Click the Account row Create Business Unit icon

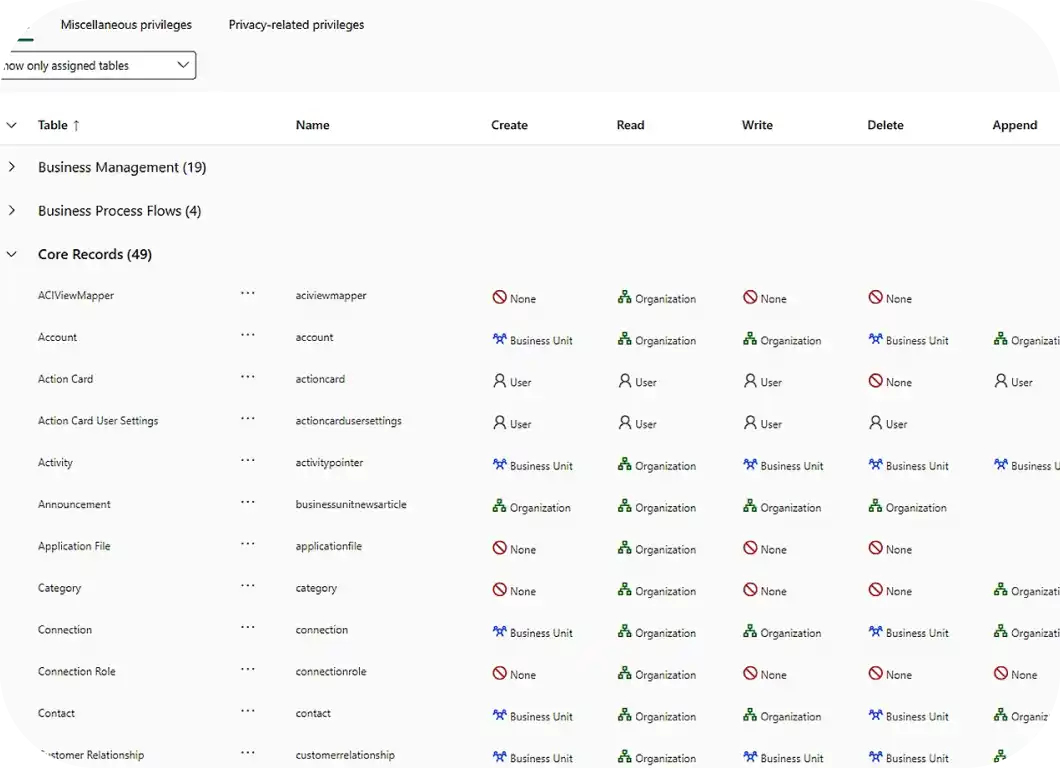click(x=499, y=340)
